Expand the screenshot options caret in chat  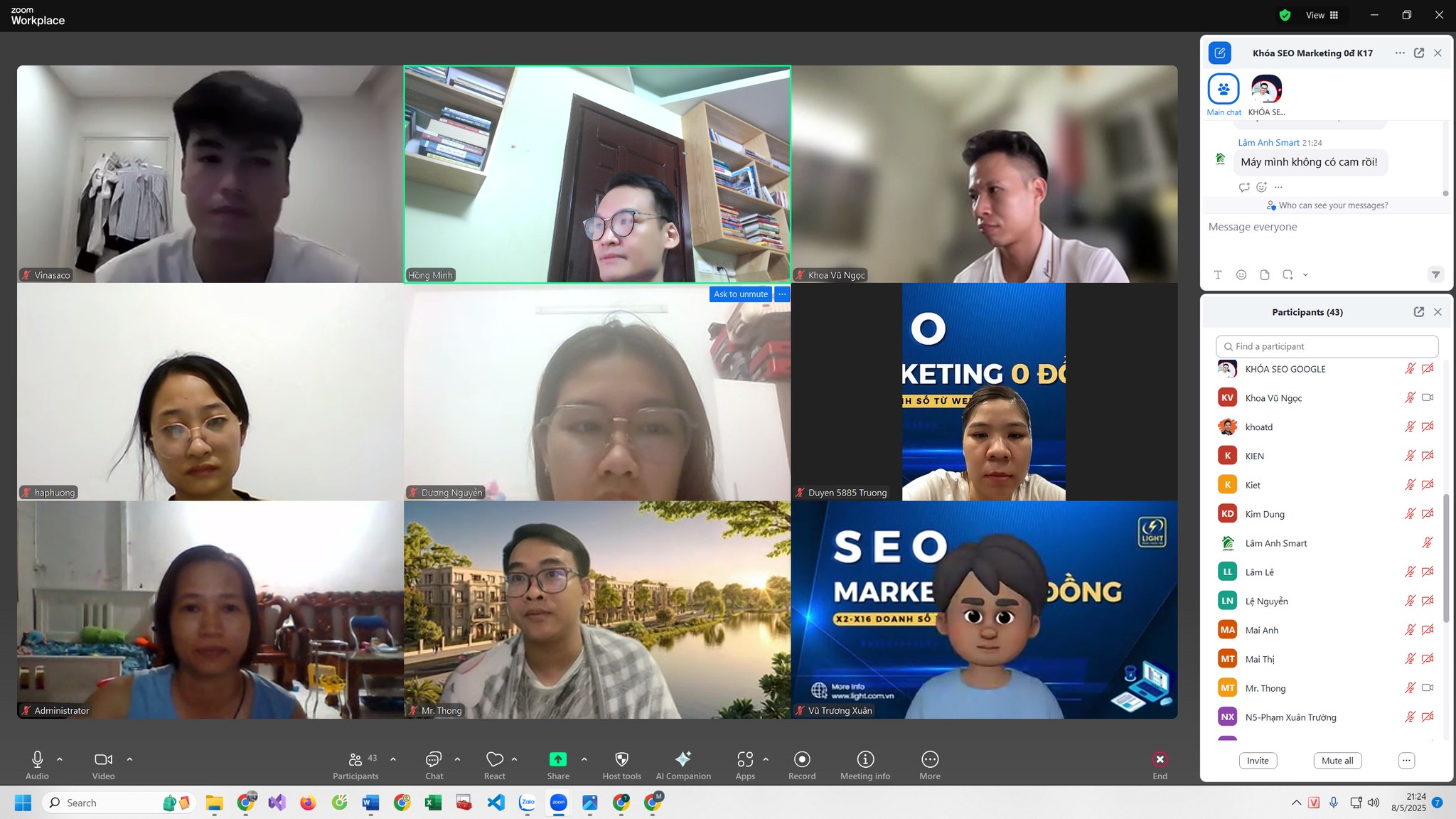[x=1305, y=274]
